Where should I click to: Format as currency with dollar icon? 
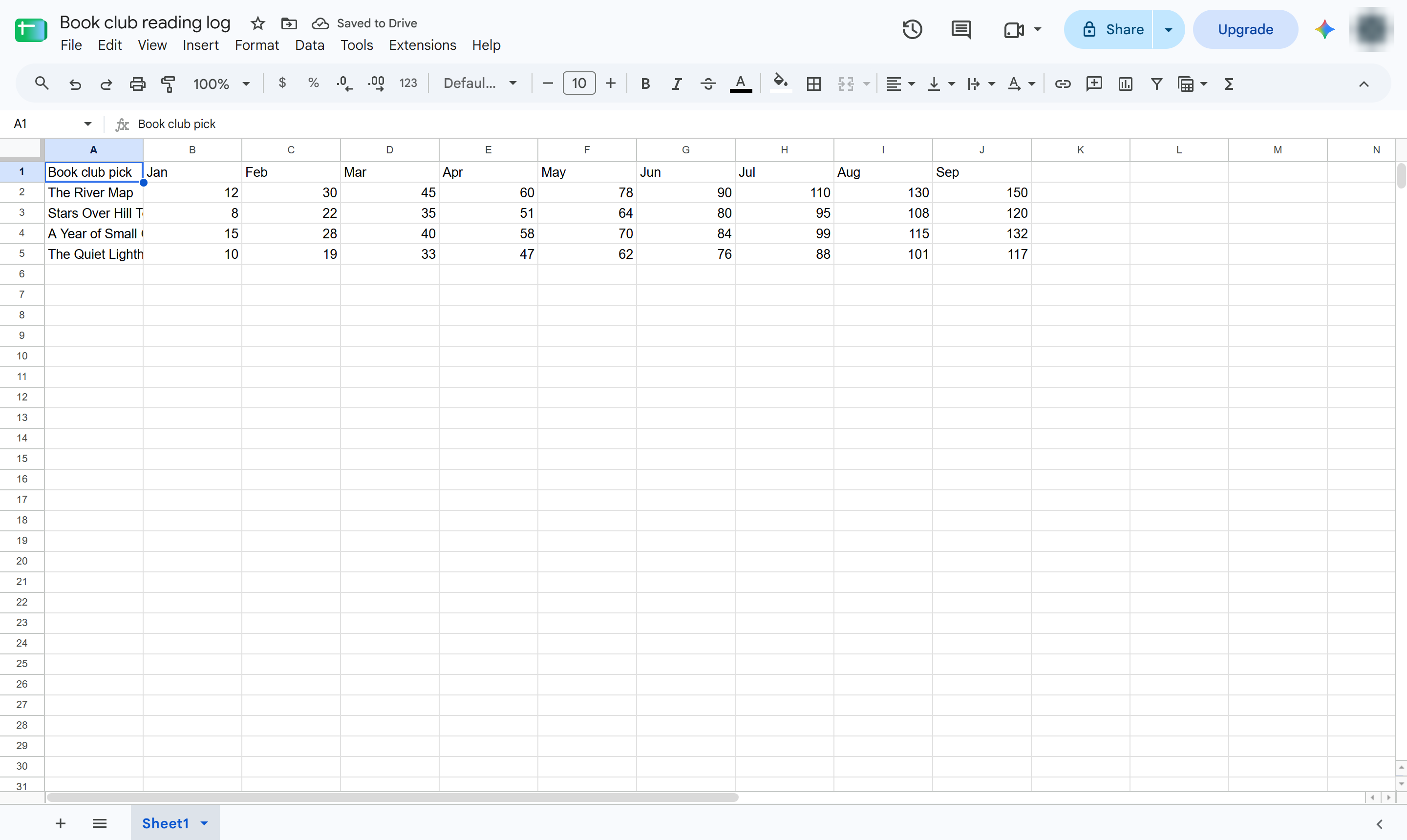pos(282,83)
